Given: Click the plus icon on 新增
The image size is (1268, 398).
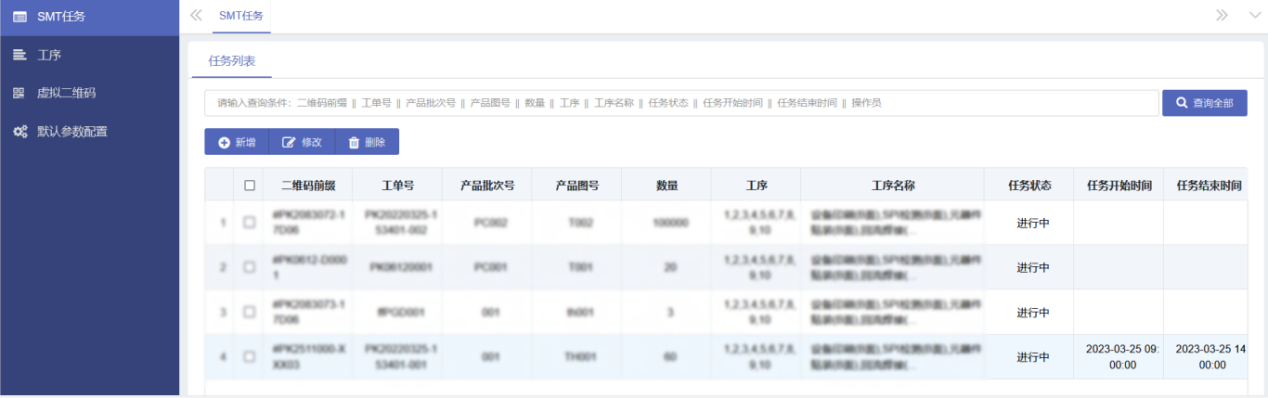Looking at the screenshot, I should [x=224, y=142].
